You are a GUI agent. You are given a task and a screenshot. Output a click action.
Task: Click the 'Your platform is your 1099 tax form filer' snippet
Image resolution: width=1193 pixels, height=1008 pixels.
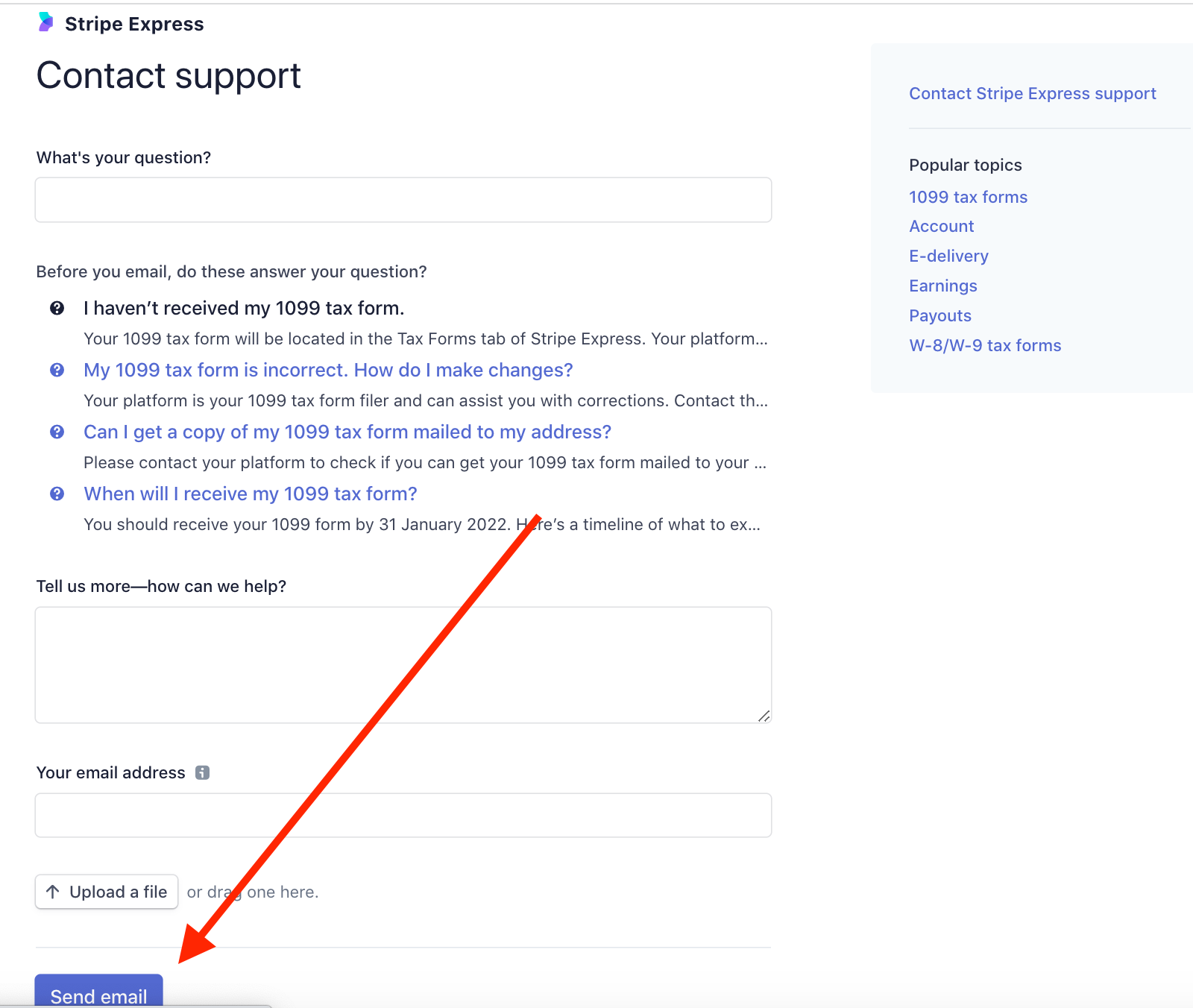(426, 400)
